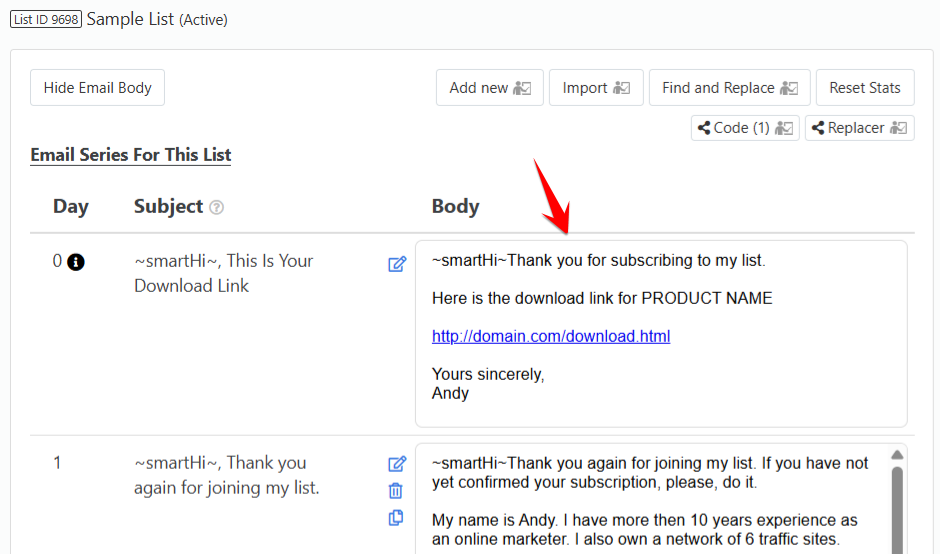This screenshot has width=940, height=554.
Task: Click the Email Series For This List heading
Action: point(131,155)
